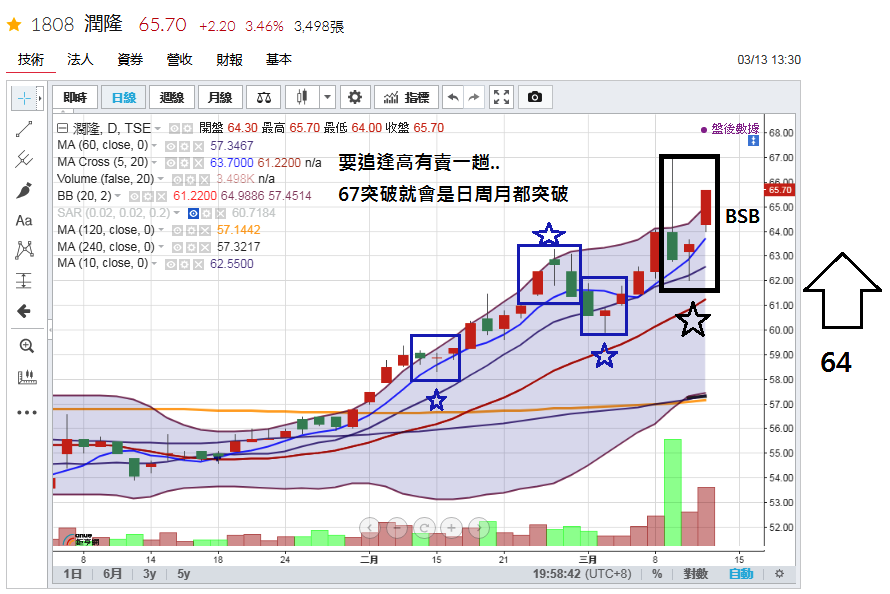Select the trend line drawing tool
This screenshot has height=594, width=890.
24,129
